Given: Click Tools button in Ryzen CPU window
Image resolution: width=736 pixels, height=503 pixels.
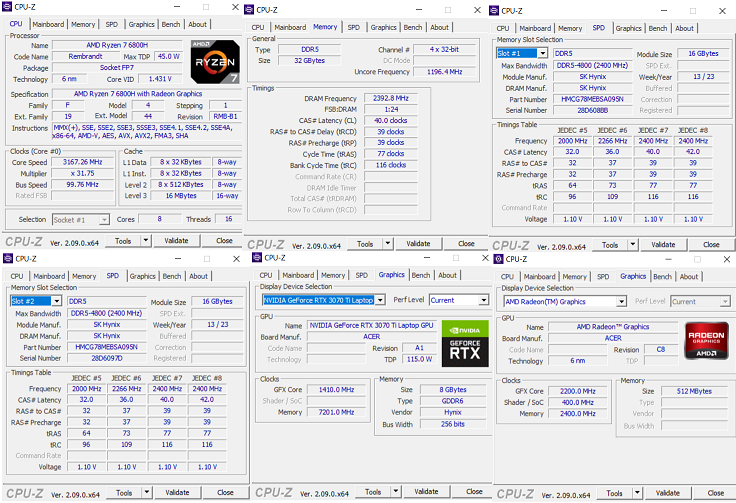Looking at the screenshot, I should (x=123, y=241).
